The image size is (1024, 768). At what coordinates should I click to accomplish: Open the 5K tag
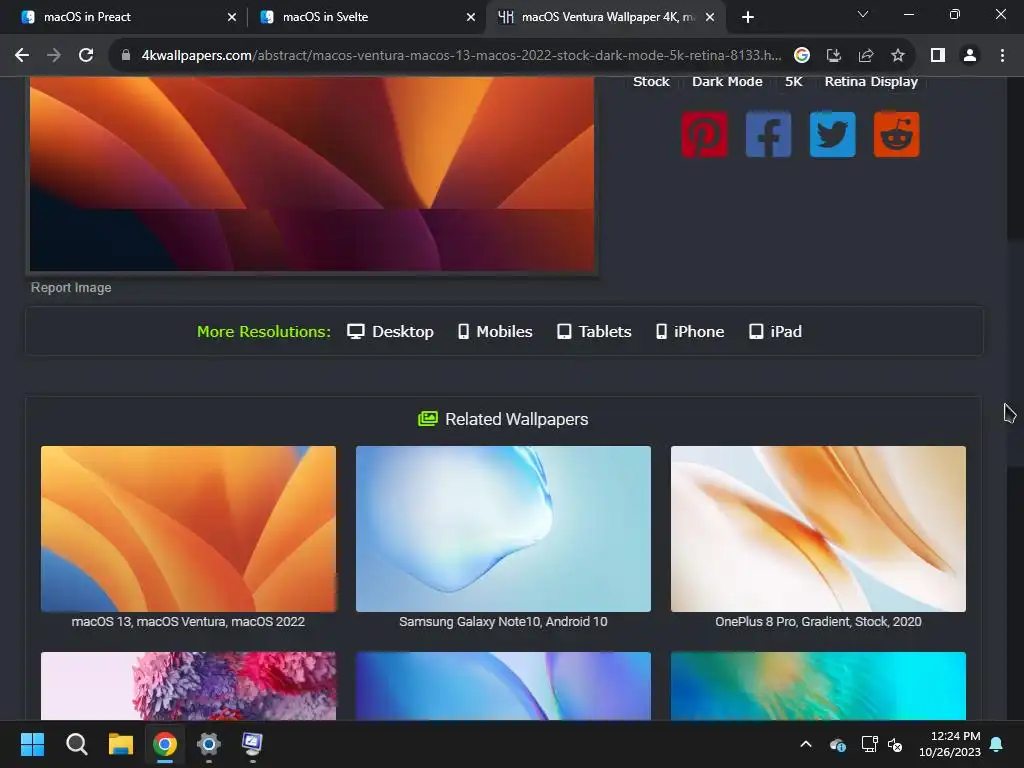tap(793, 82)
